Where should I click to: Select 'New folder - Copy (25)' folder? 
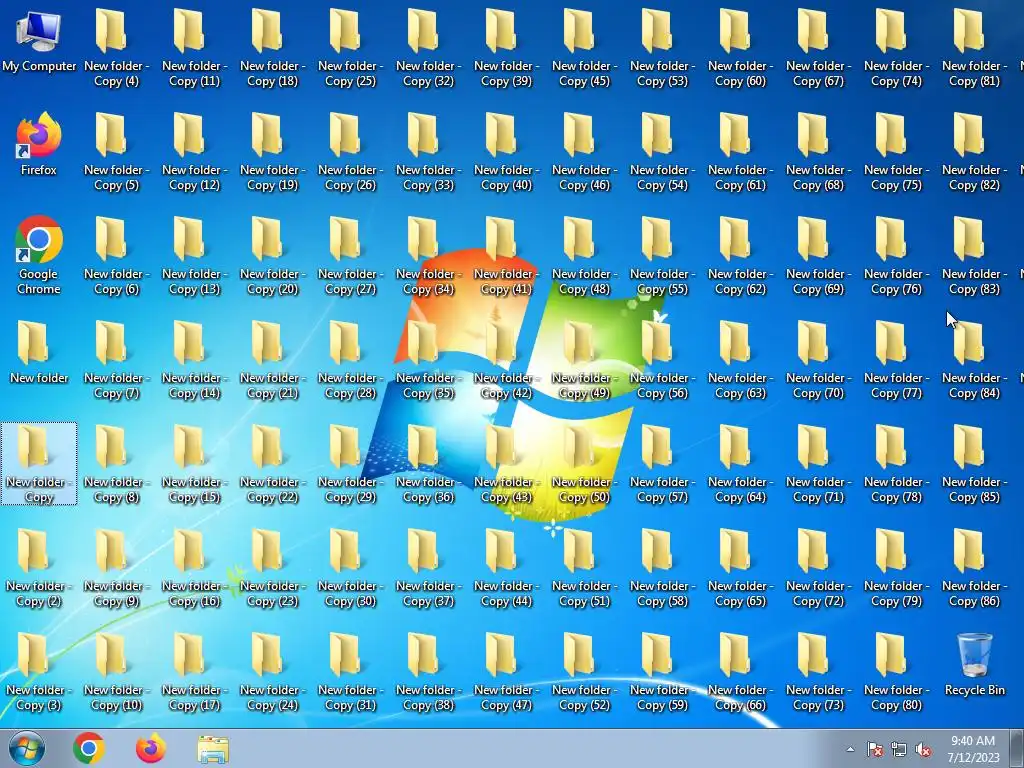pos(350,48)
